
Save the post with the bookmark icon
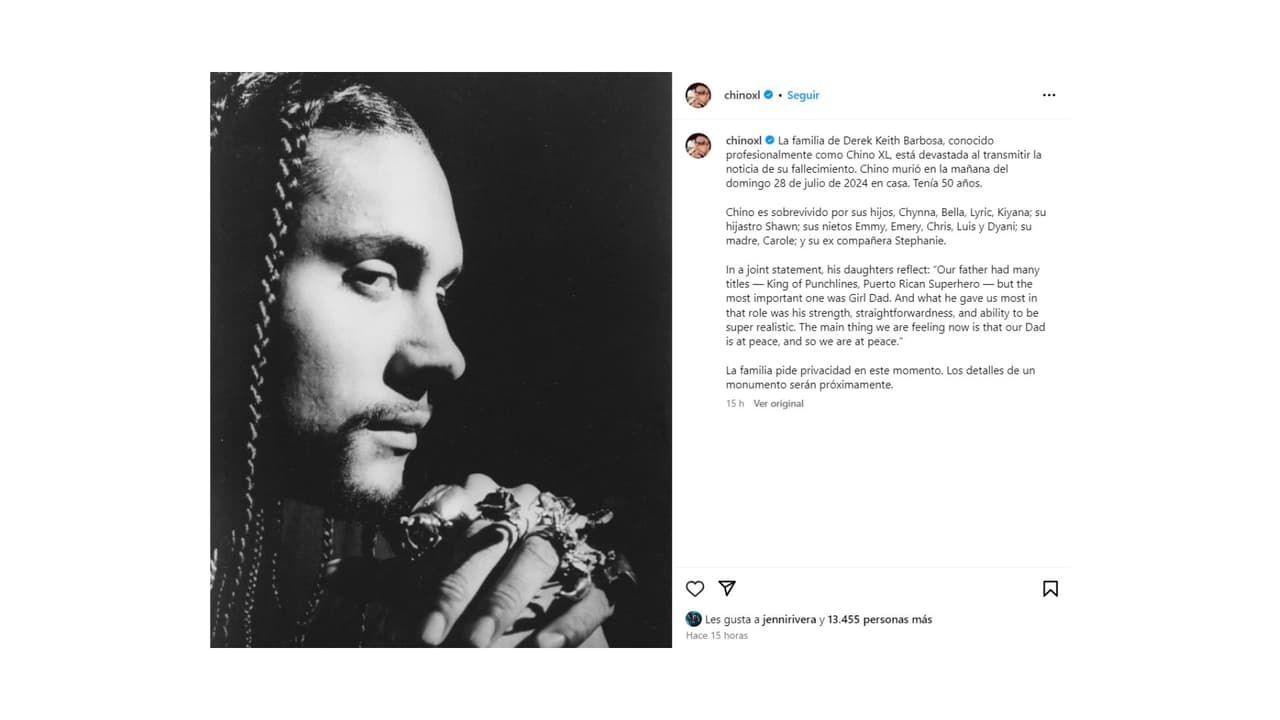pyautogui.click(x=1050, y=589)
